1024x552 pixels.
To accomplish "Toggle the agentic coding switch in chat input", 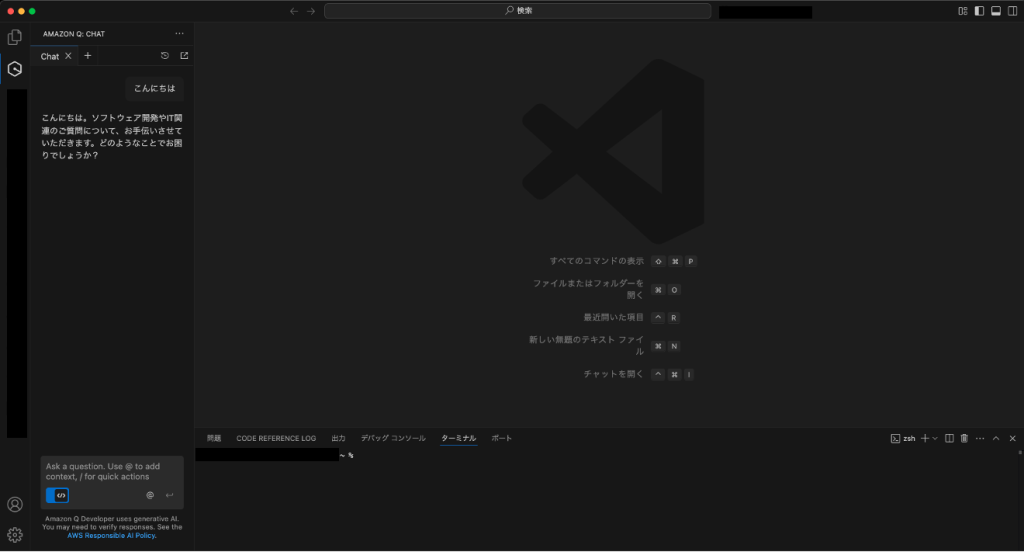I will (x=57, y=495).
